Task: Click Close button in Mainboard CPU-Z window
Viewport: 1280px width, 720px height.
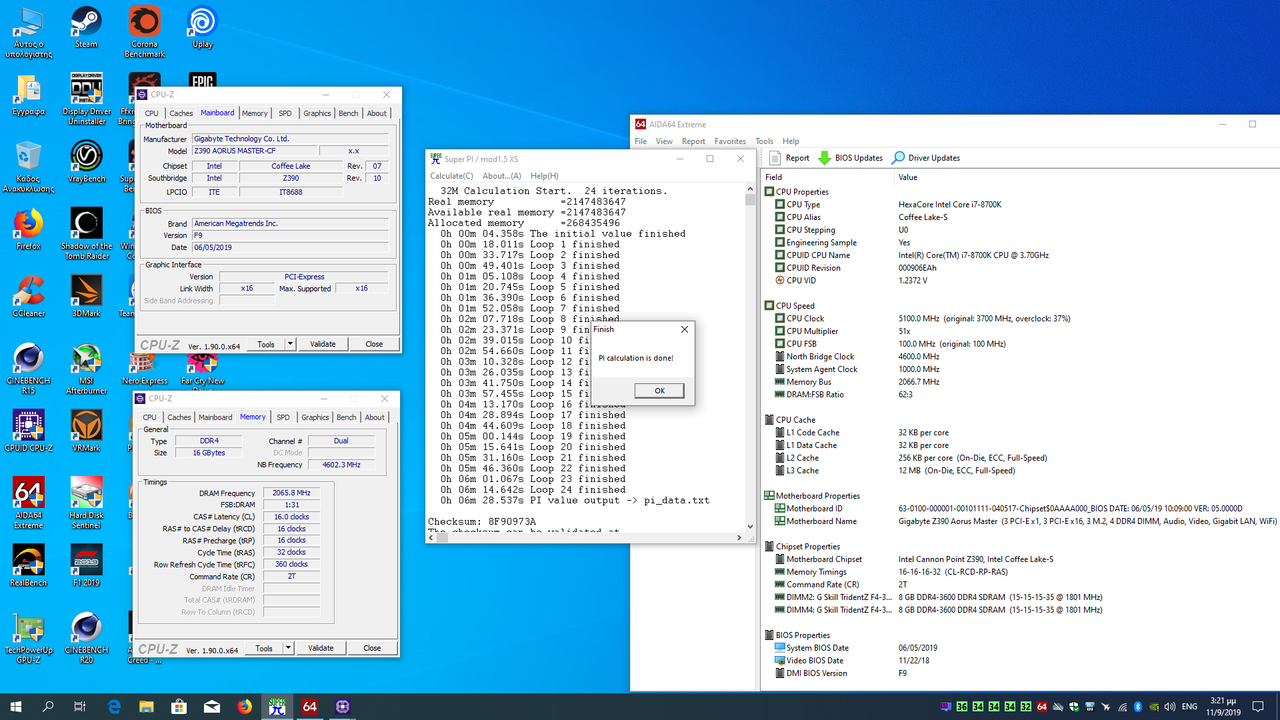Action: [x=373, y=344]
